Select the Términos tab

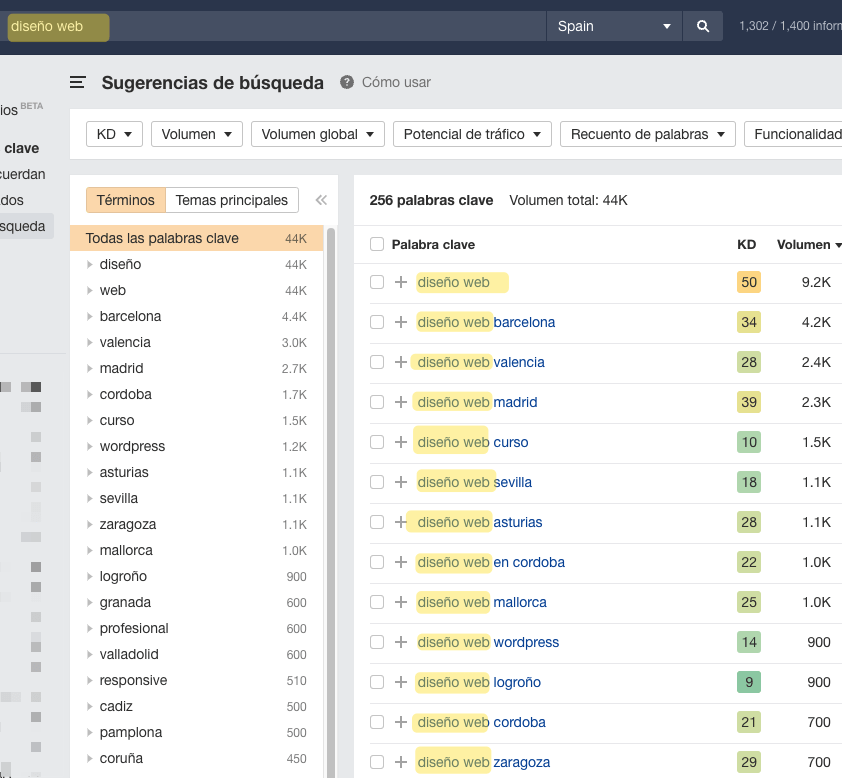click(126, 200)
